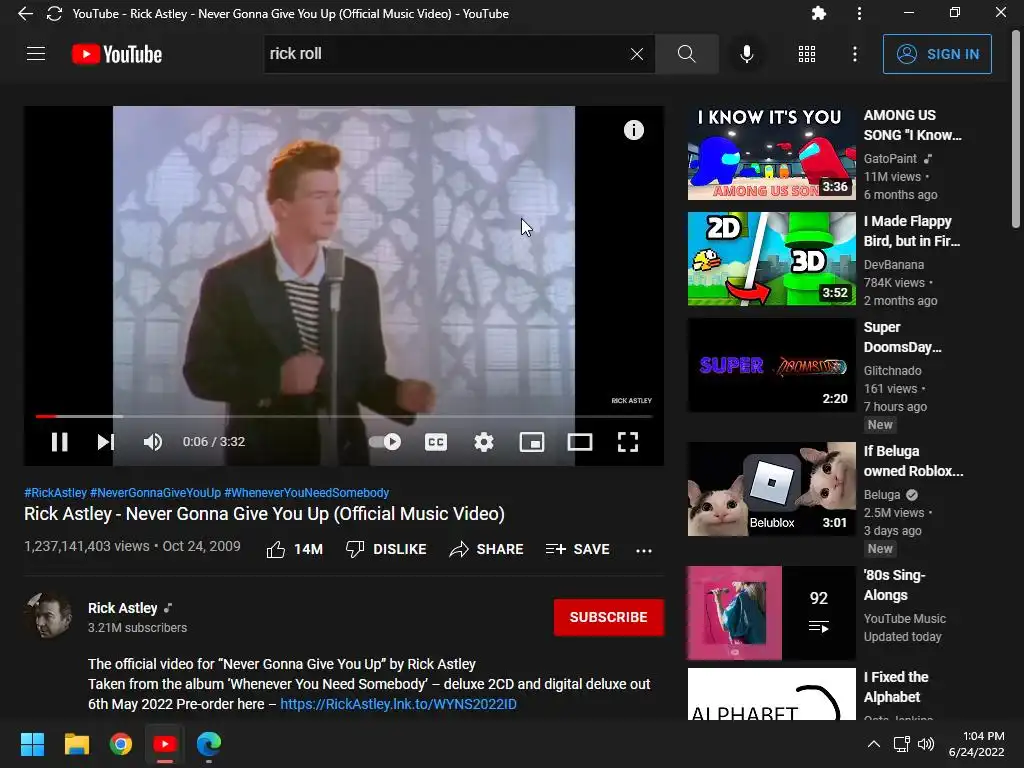This screenshot has width=1024, height=768.
Task: Open the GatoPaint channel name
Action: [x=890, y=159]
